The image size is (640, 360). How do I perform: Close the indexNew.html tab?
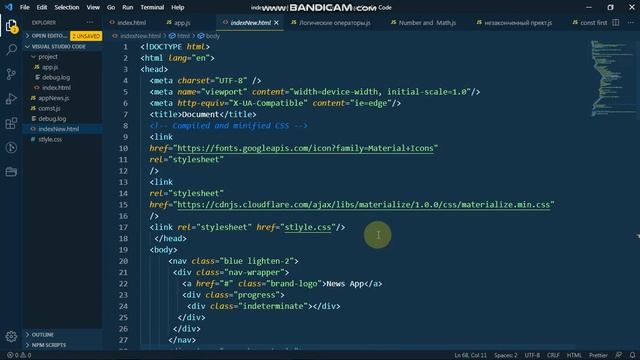tap(276, 23)
